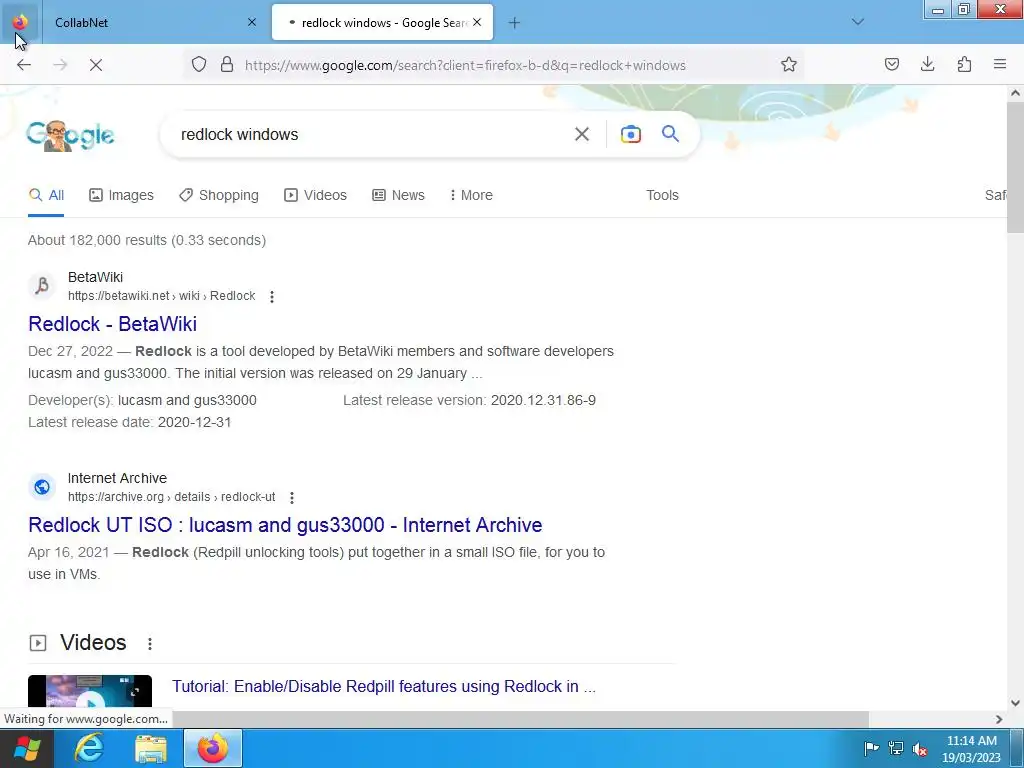Clear the Google search box
Image resolution: width=1024 pixels, height=768 pixels.
click(581, 135)
